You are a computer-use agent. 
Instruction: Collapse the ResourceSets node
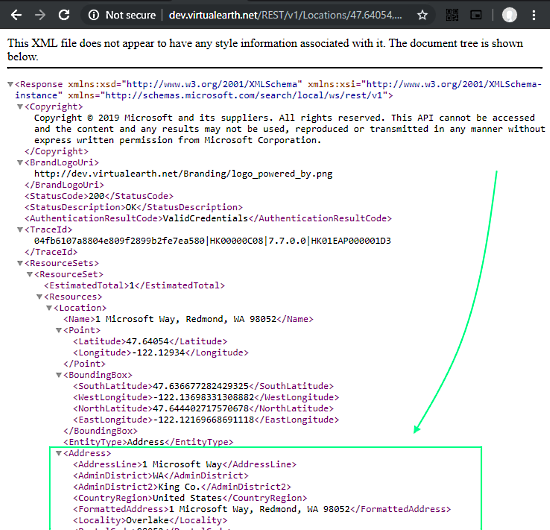pyautogui.click(x=20, y=263)
